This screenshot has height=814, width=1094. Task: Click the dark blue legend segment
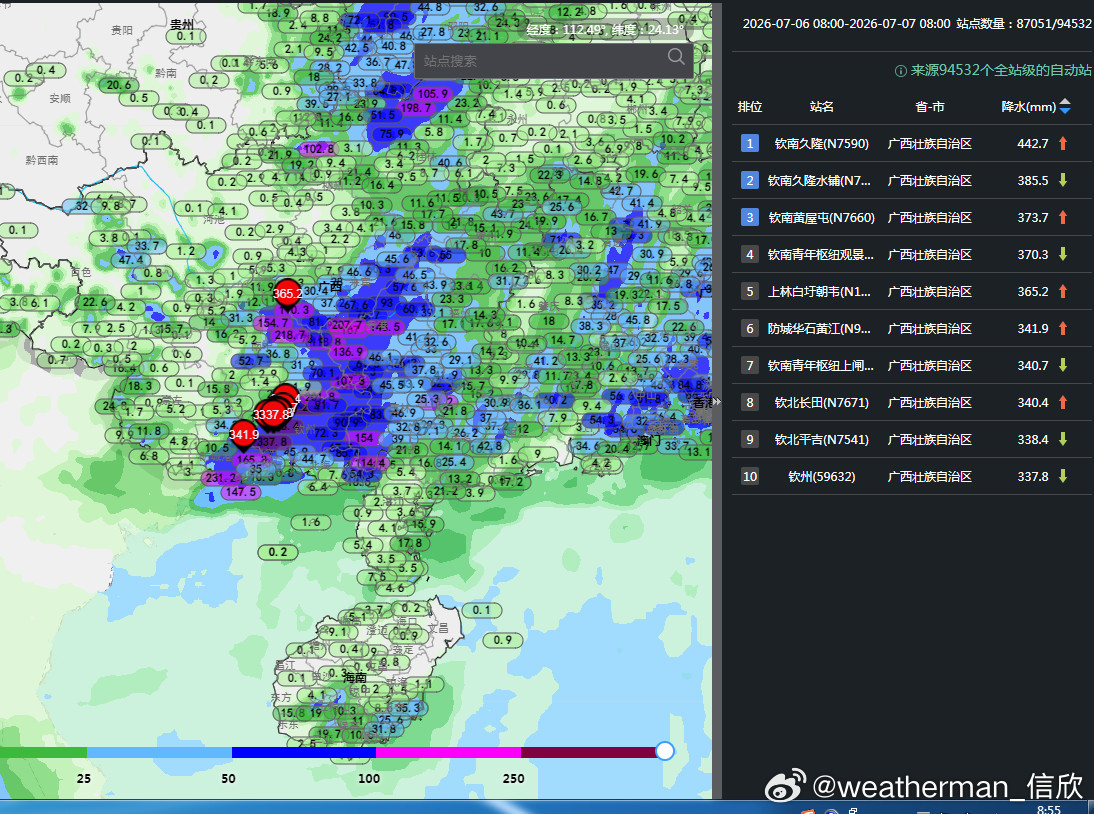[x=304, y=752]
